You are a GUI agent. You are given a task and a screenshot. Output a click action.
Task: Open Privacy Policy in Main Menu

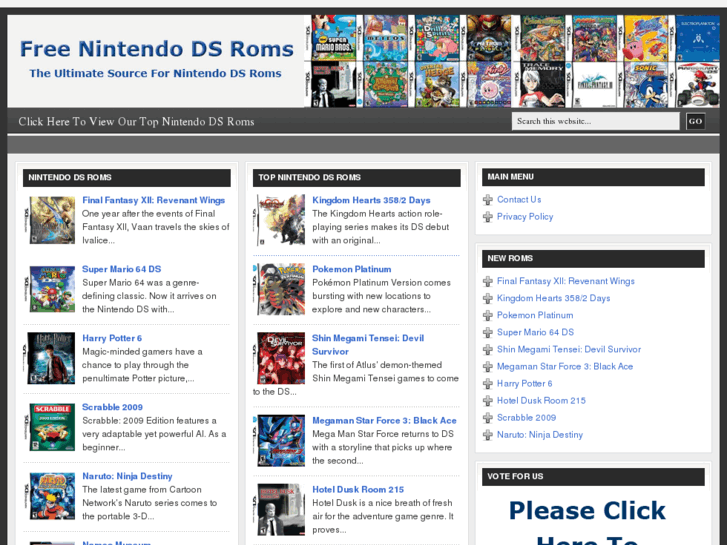(525, 217)
